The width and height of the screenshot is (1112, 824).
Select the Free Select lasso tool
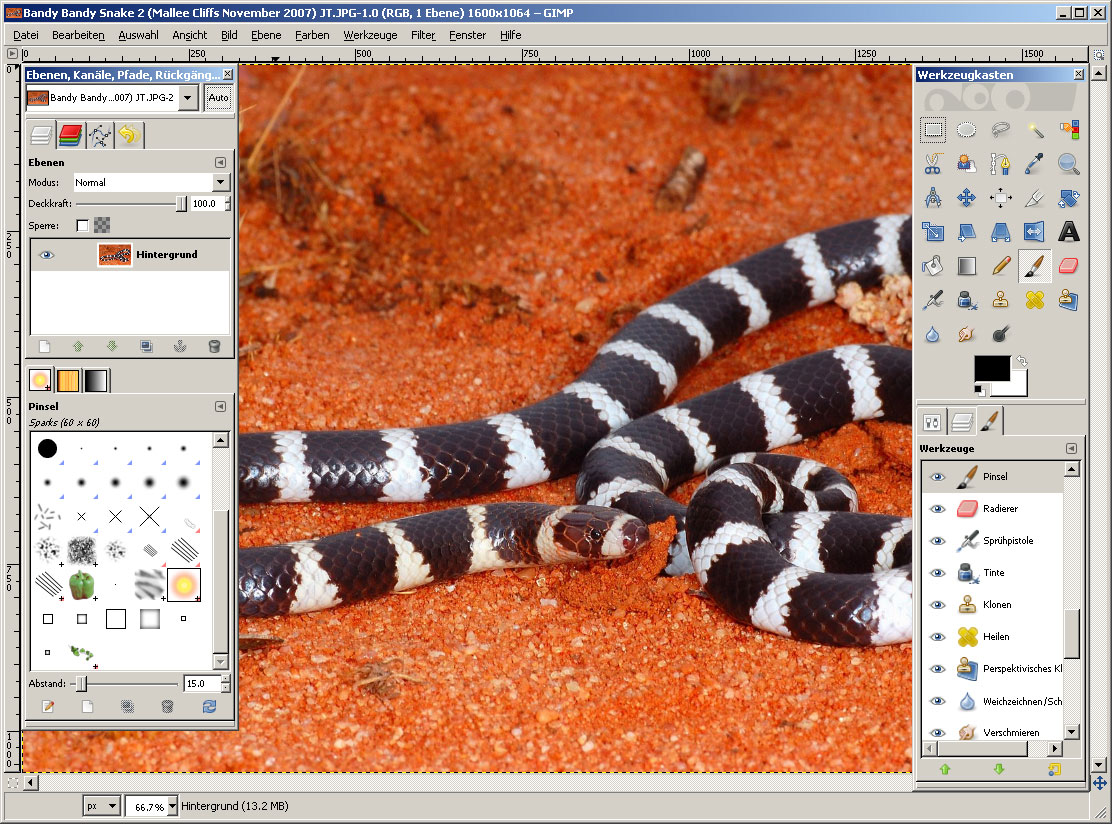click(x=1000, y=130)
